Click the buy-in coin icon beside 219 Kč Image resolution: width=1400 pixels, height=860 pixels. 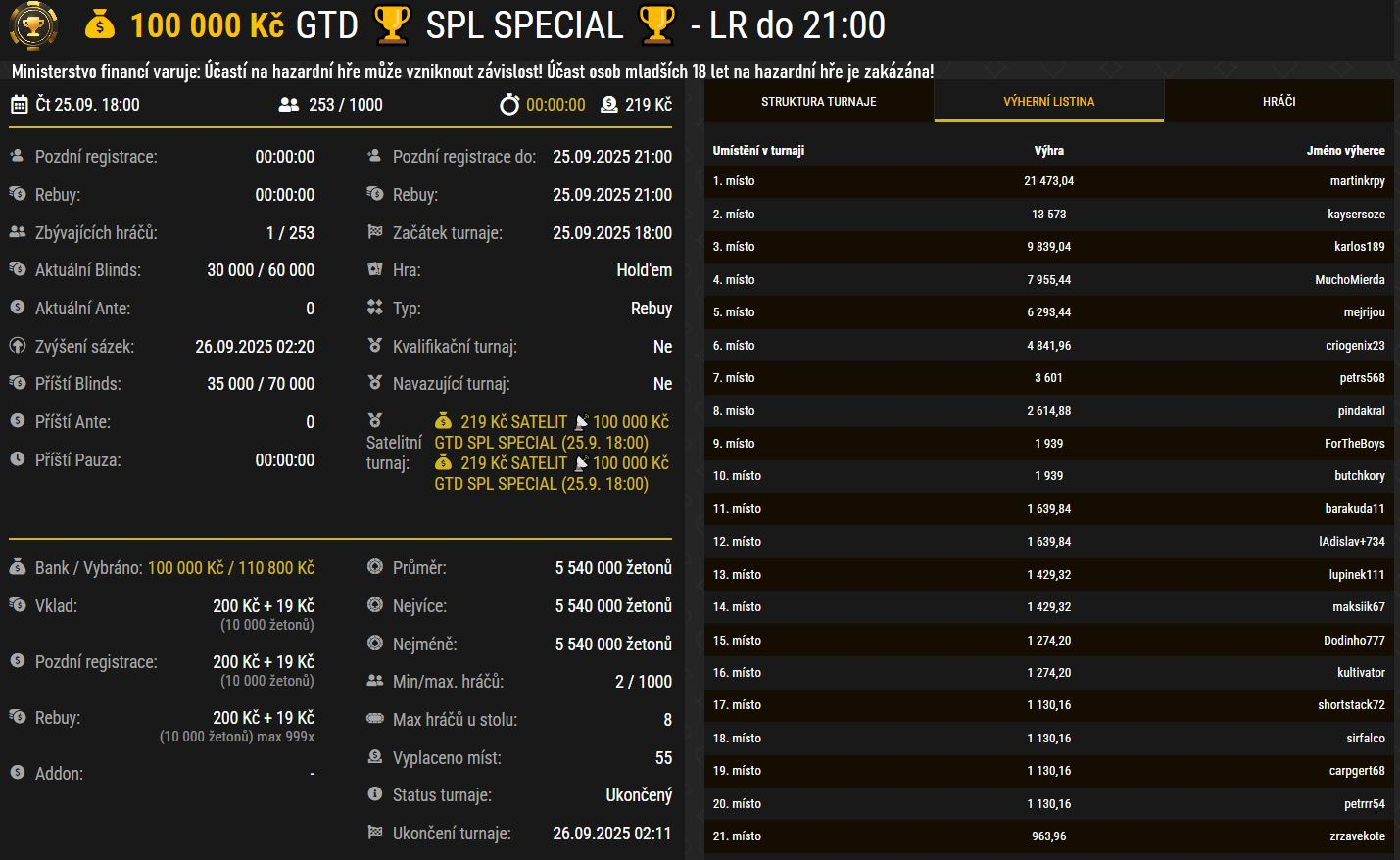pos(609,105)
